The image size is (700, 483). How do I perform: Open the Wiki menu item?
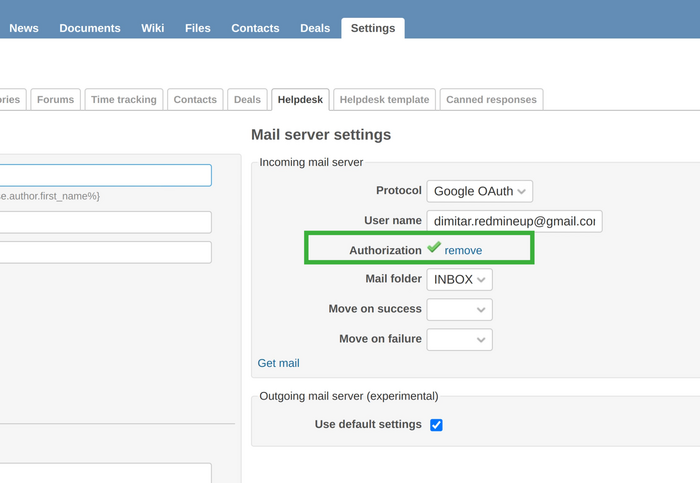(x=153, y=28)
